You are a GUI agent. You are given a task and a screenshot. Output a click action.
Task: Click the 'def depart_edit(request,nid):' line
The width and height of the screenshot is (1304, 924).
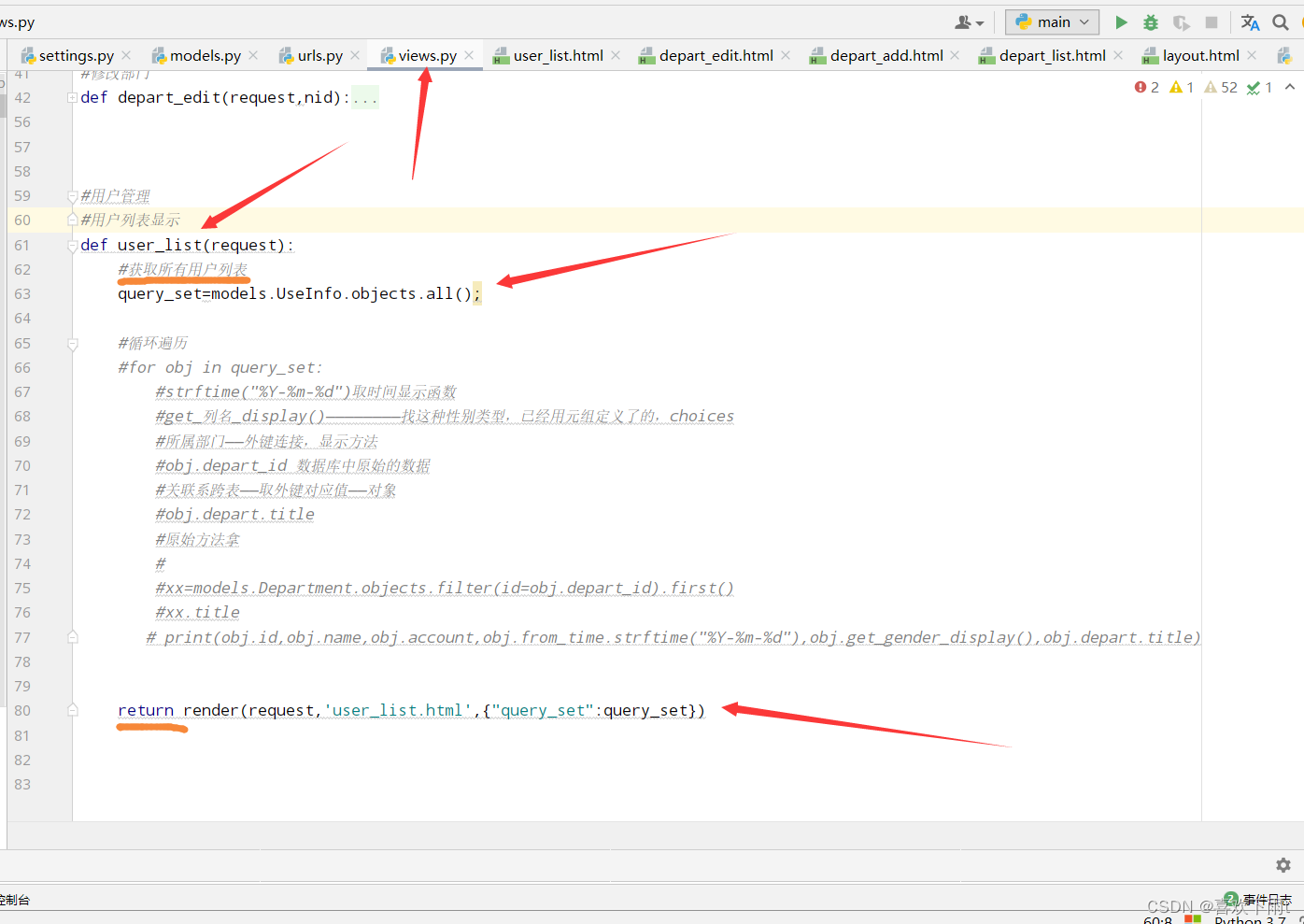(216, 97)
